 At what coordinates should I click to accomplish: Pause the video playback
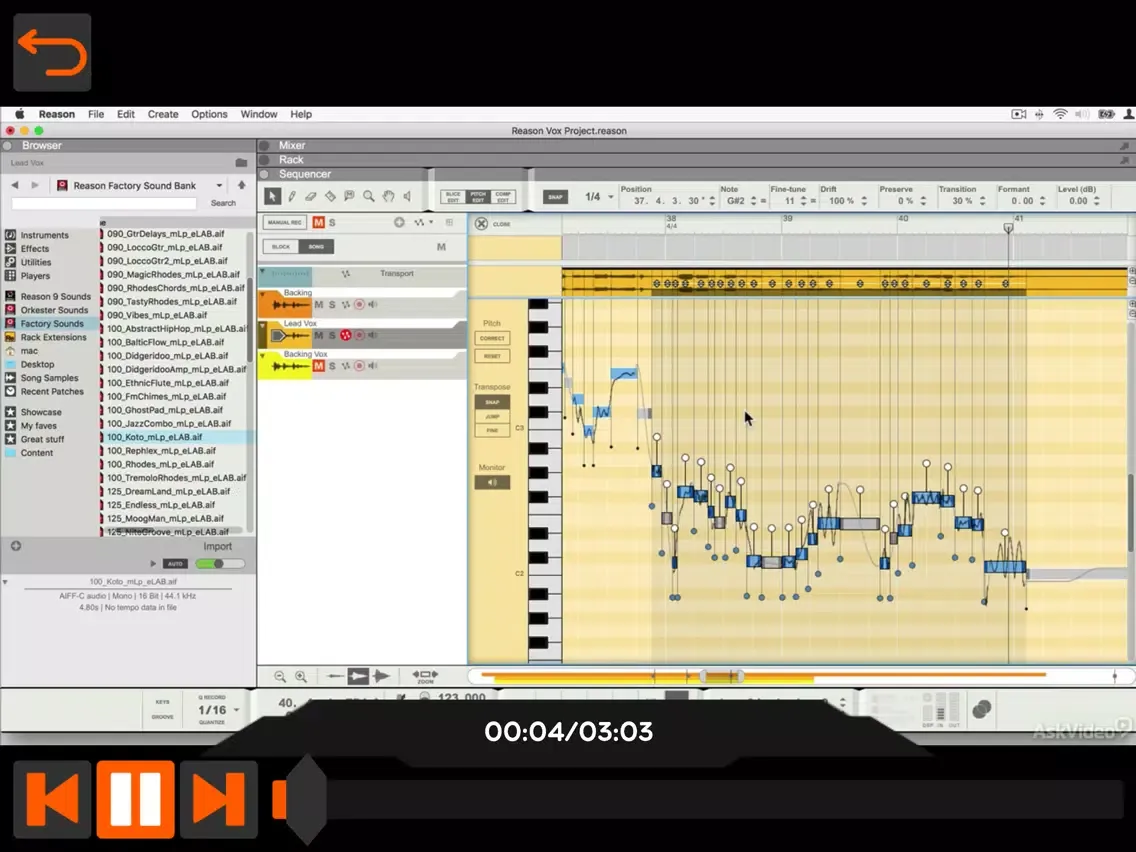coord(135,799)
